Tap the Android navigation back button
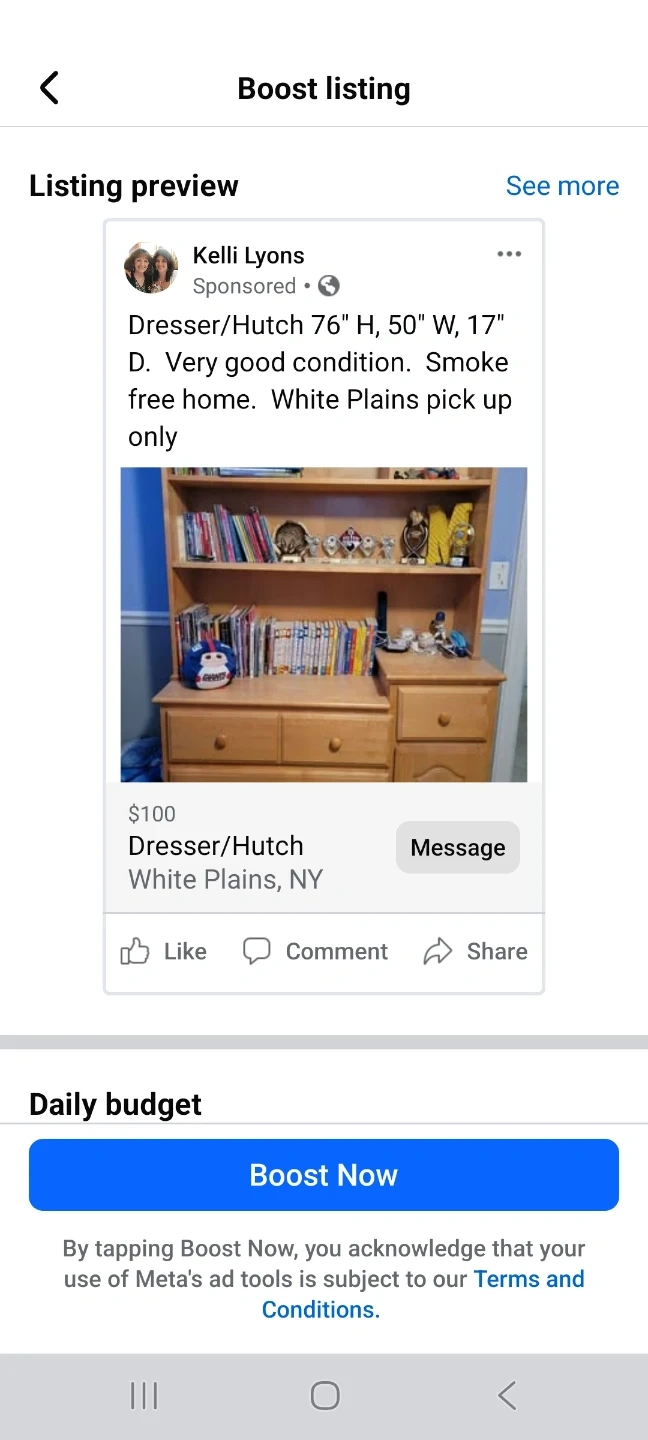Screen dimensions: 648x1440 click(x=507, y=1396)
